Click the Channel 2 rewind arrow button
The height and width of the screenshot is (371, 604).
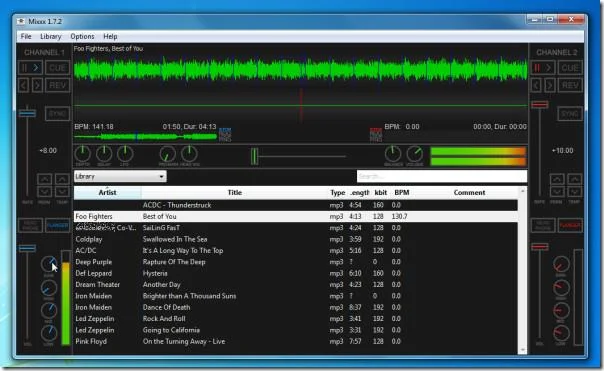tap(536, 85)
